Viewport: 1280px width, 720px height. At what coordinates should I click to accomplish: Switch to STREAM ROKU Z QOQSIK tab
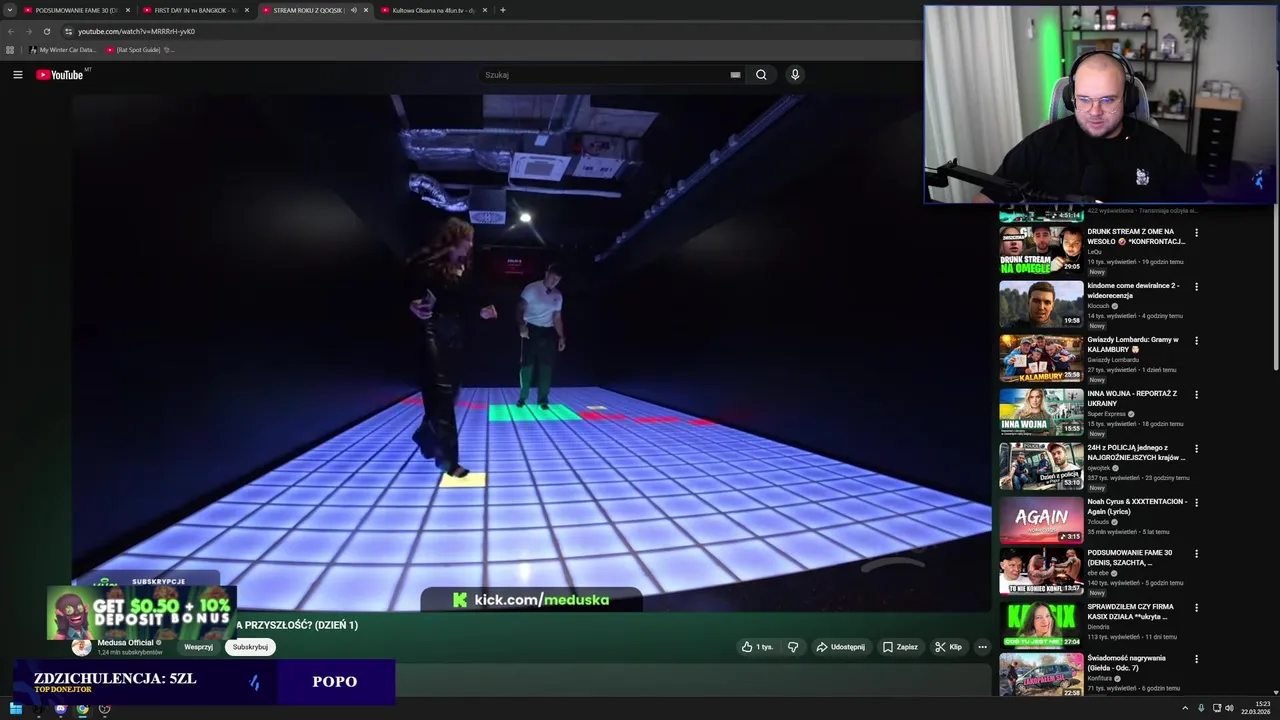(315, 10)
